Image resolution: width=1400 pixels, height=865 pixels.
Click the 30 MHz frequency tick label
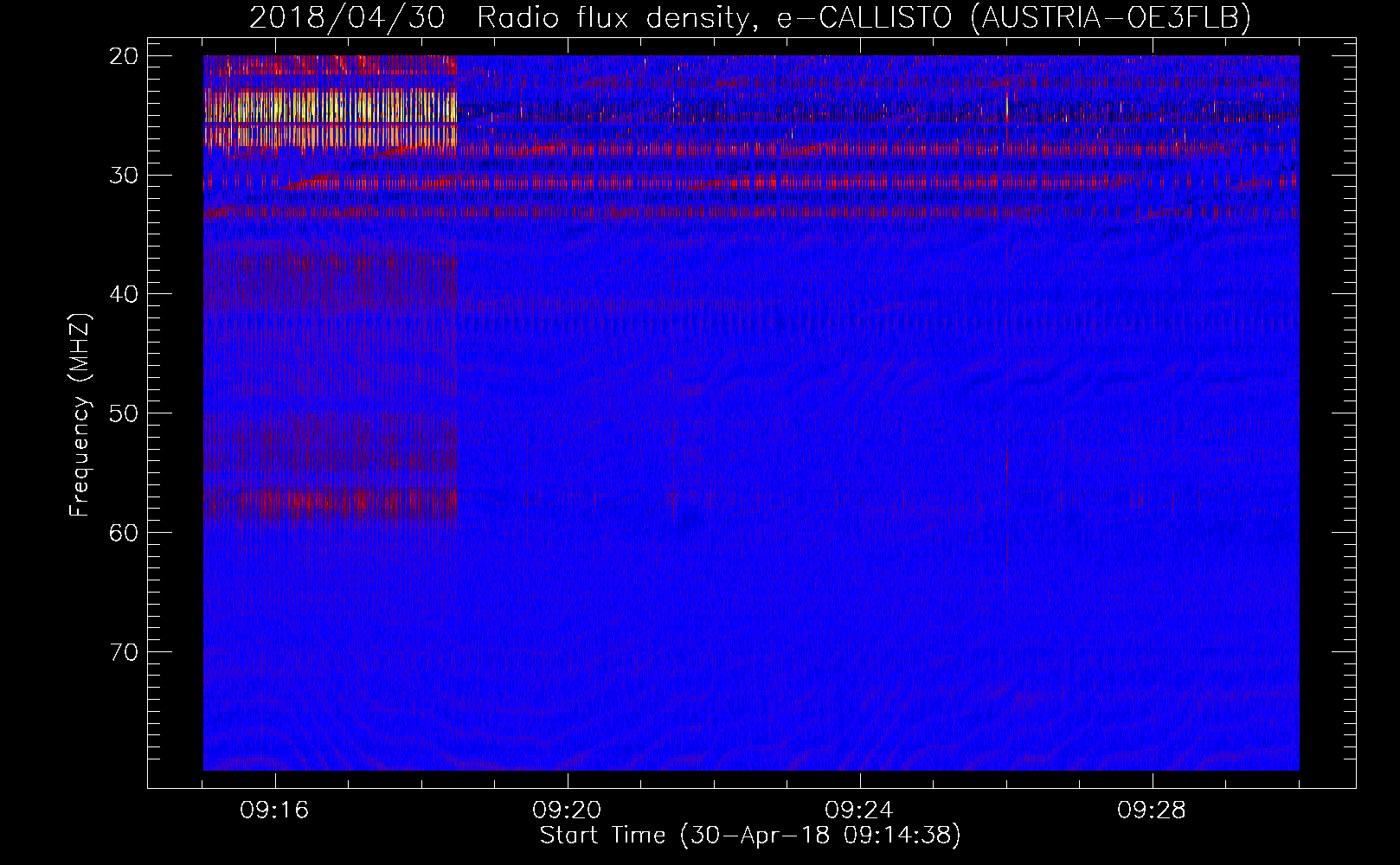(125, 175)
